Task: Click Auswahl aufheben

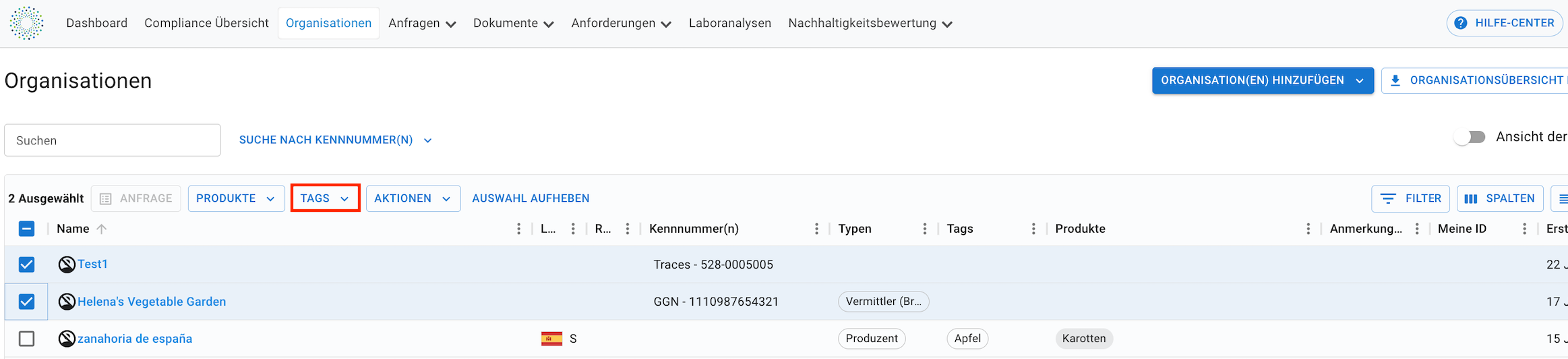Action: [531, 198]
